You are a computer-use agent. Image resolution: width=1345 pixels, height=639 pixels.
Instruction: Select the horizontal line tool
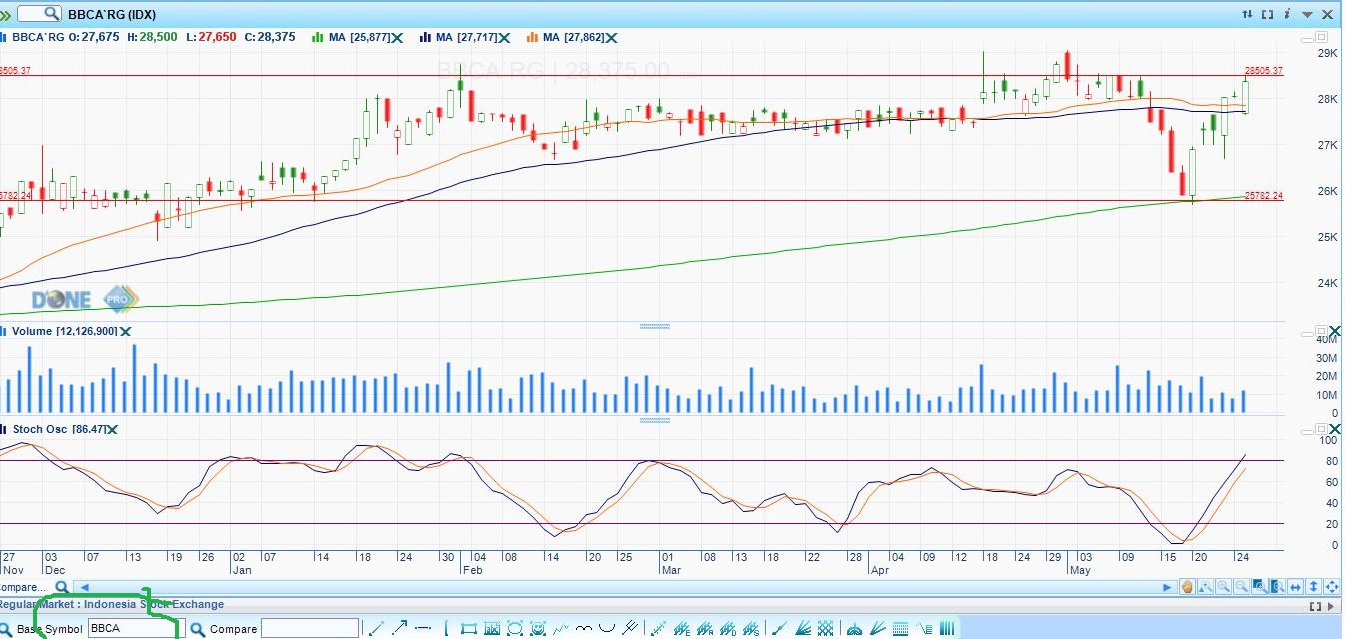click(x=423, y=628)
